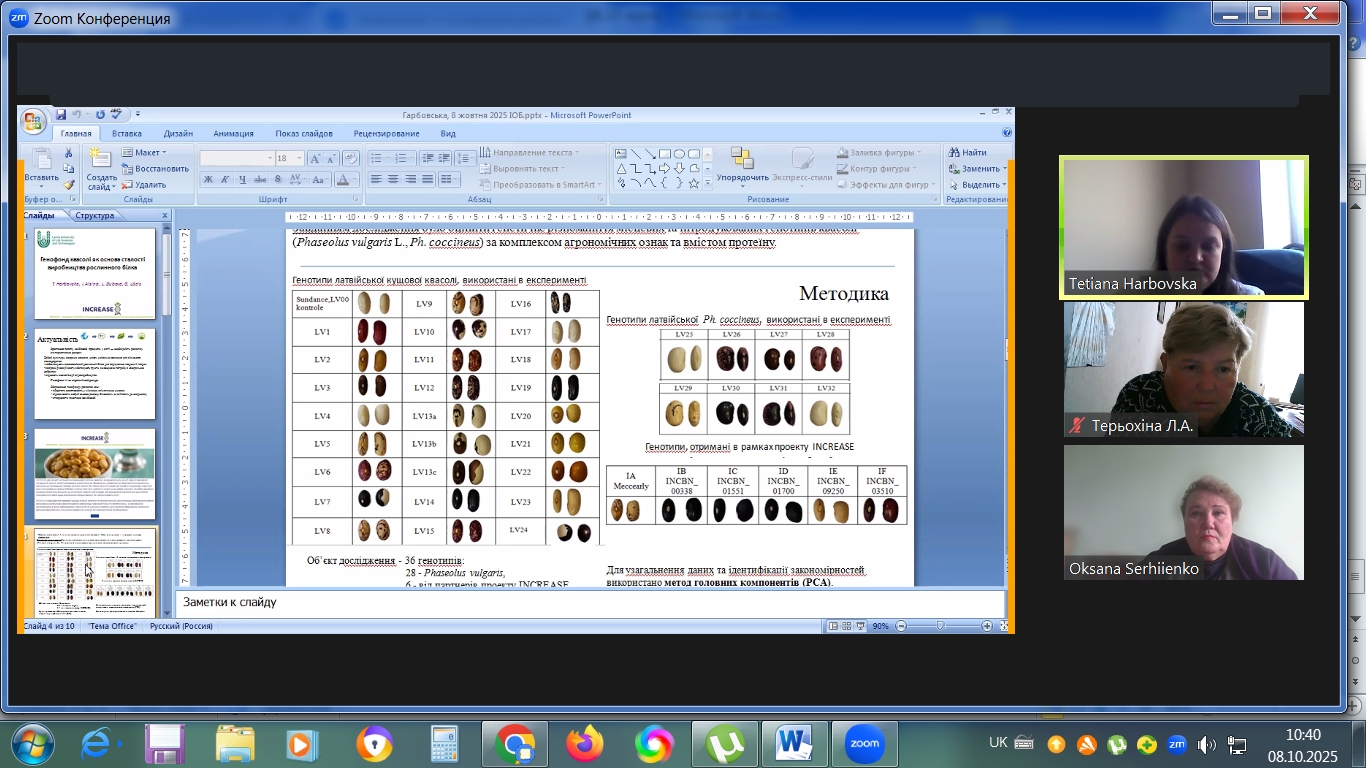This screenshot has height=768, width=1366.
Task: Select the Экспресс-стили quick styles icon
Action: (x=802, y=160)
